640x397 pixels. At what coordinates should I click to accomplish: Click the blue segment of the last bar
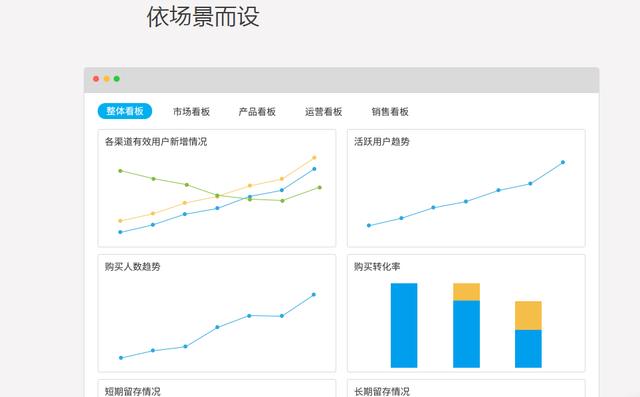click(529, 349)
